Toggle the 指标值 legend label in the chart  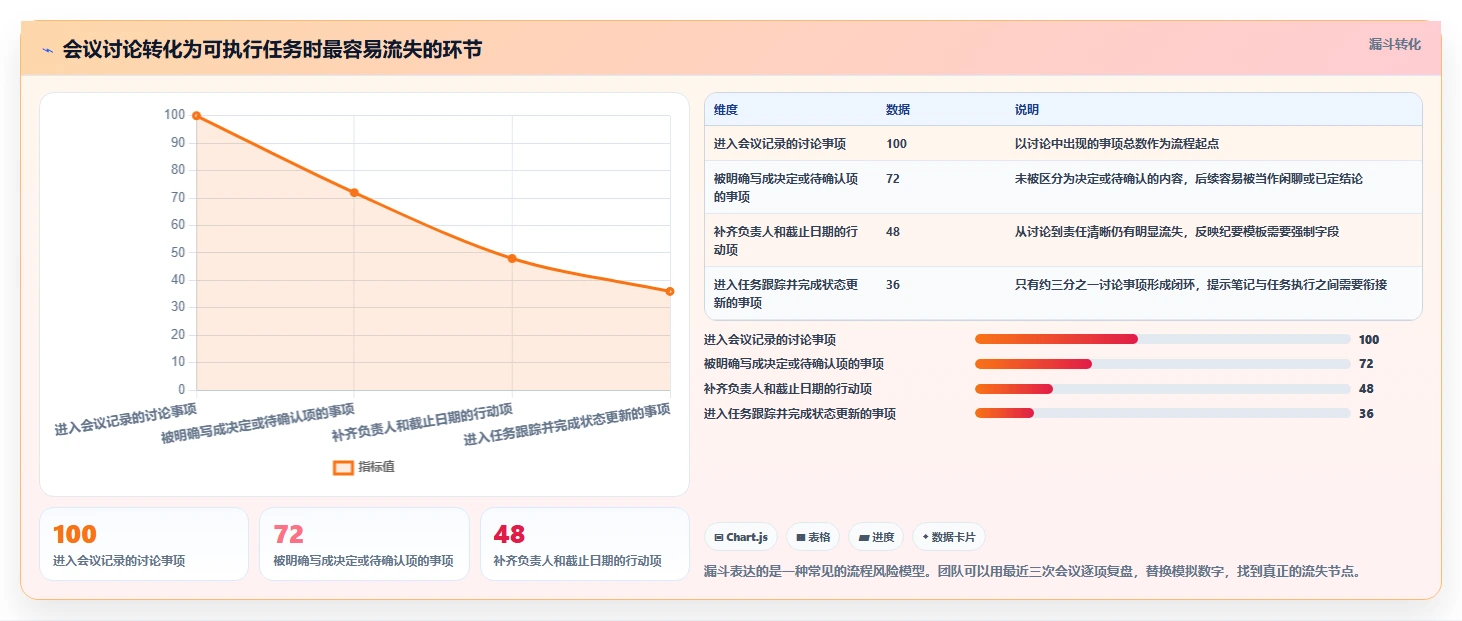376,467
